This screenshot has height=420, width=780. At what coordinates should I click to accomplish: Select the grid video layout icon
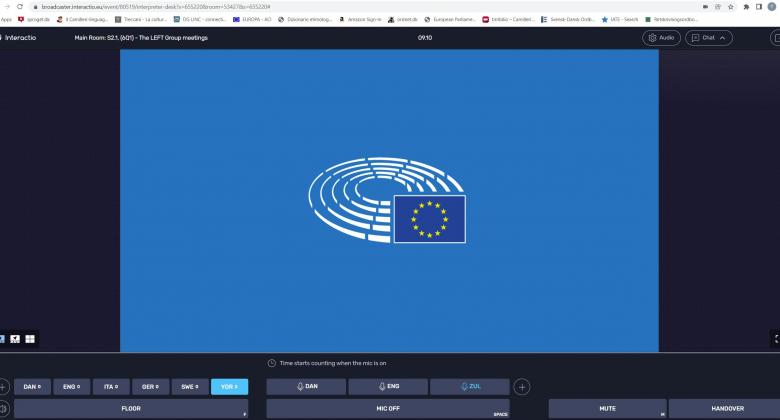click(x=30, y=339)
